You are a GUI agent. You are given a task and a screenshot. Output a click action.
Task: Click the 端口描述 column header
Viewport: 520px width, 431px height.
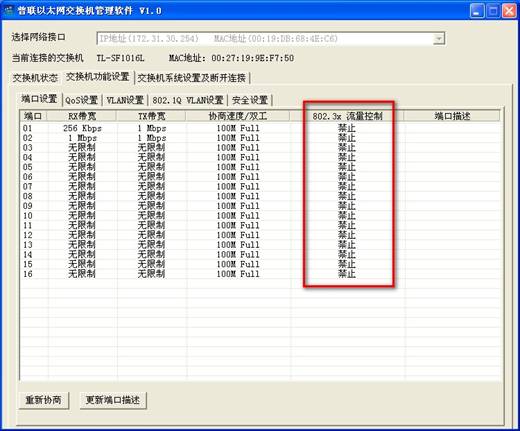[x=452, y=116]
